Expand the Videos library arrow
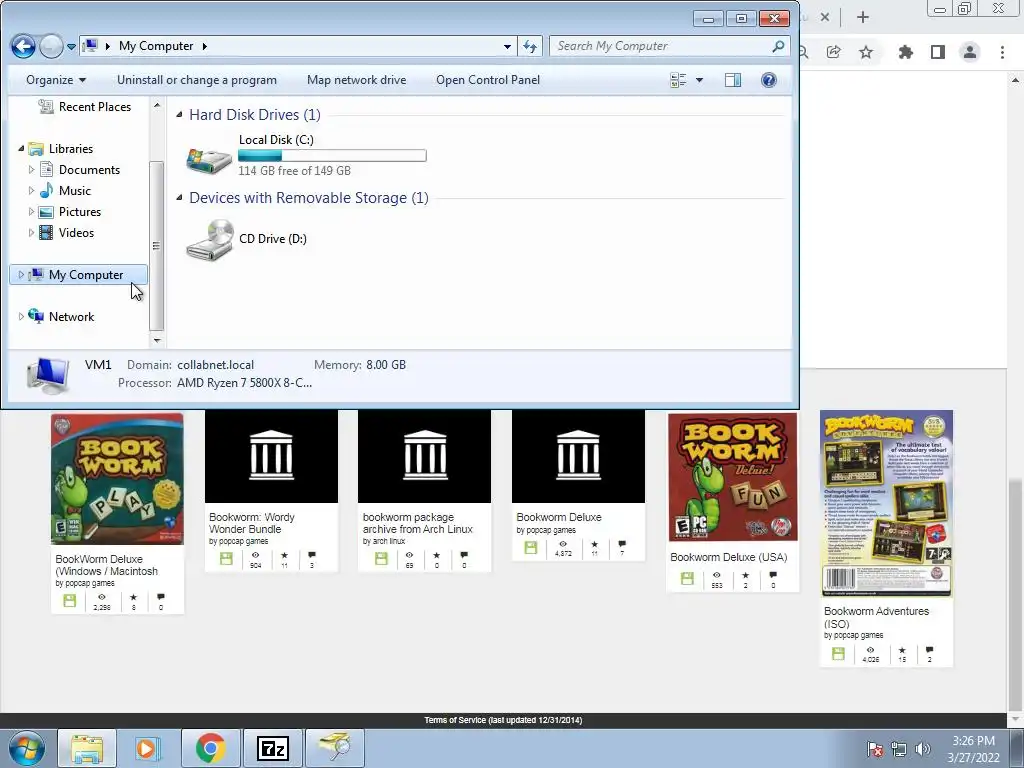This screenshot has width=1024, height=768. point(31,232)
